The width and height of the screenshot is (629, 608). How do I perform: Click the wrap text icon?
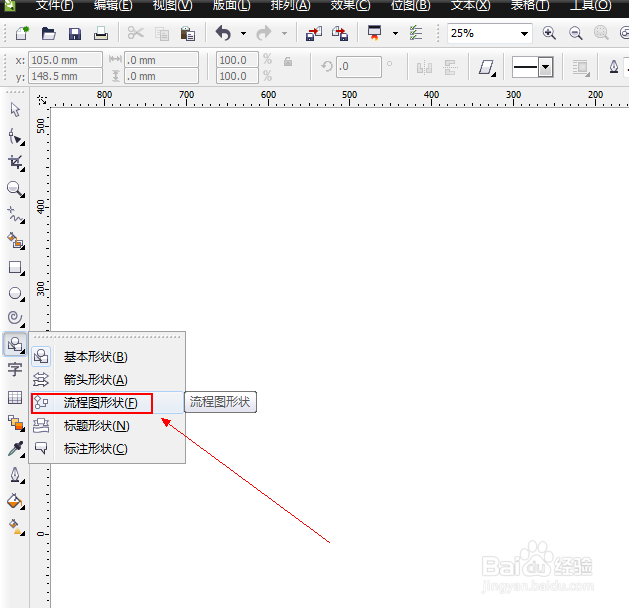point(580,67)
